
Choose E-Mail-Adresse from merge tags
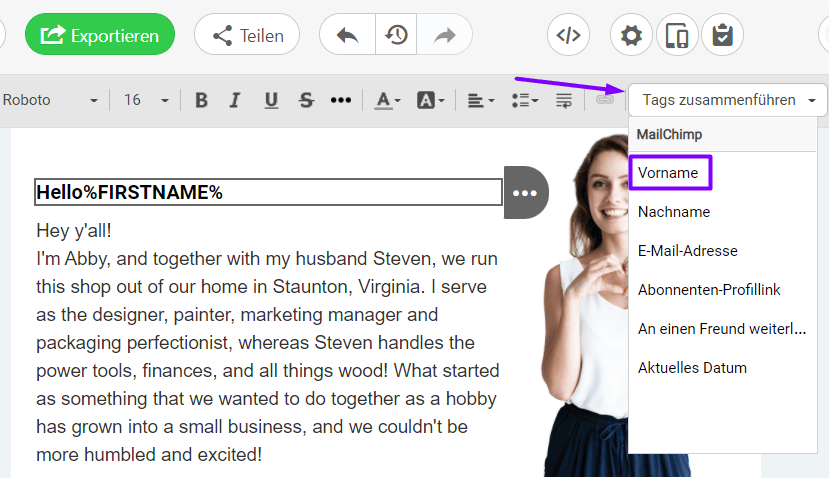(x=687, y=251)
